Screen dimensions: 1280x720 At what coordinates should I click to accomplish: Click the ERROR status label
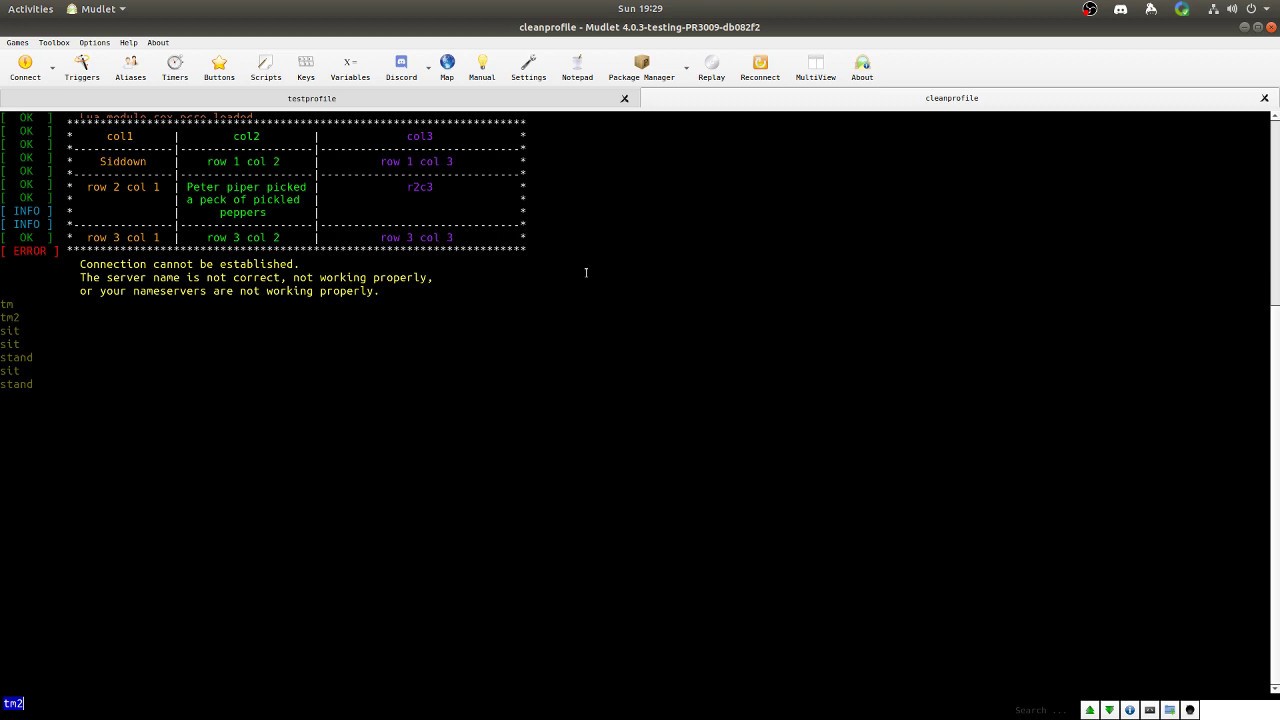[x=29, y=251]
